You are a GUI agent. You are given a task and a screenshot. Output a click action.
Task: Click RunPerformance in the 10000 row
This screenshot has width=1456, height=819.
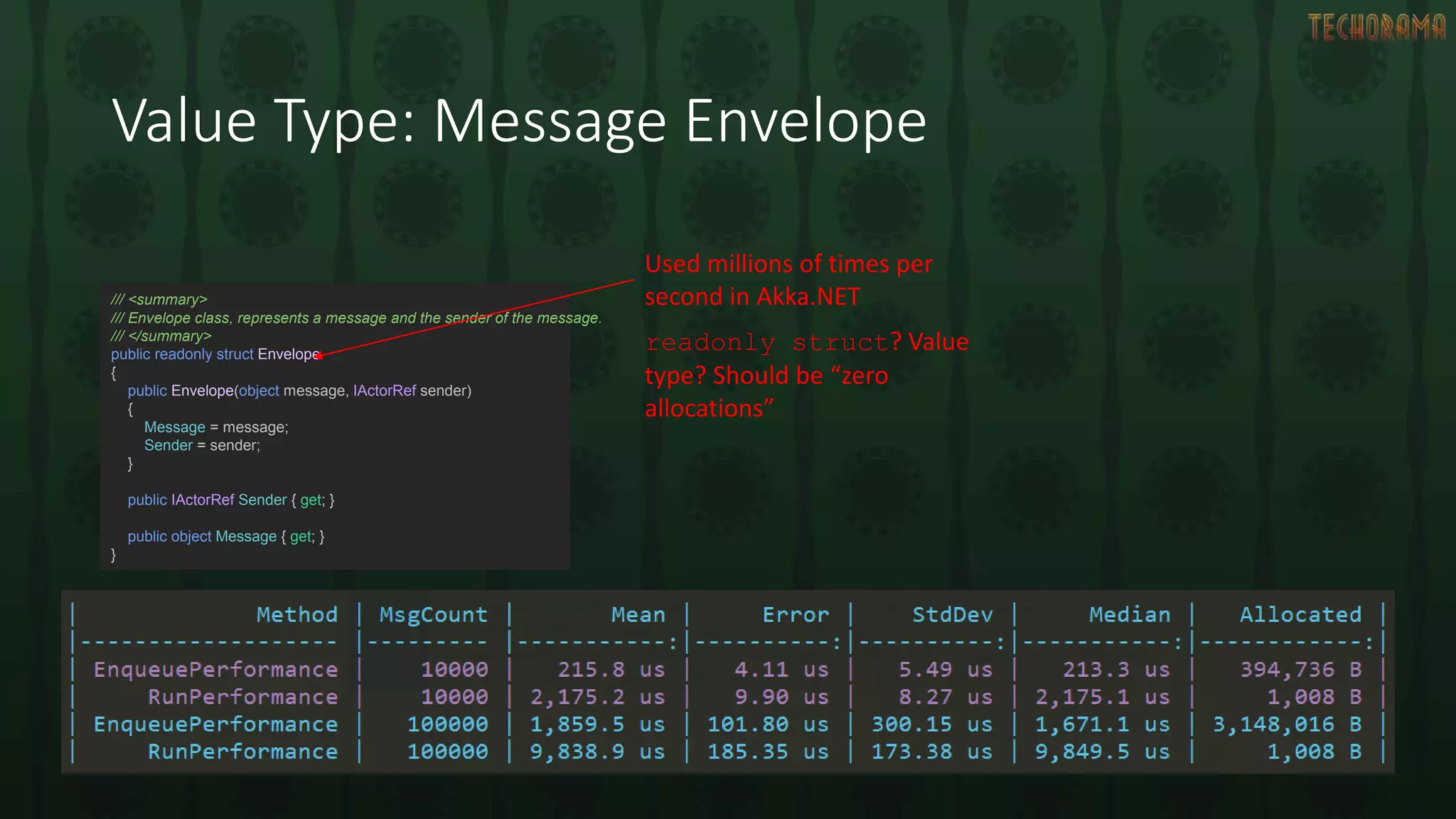(242, 697)
